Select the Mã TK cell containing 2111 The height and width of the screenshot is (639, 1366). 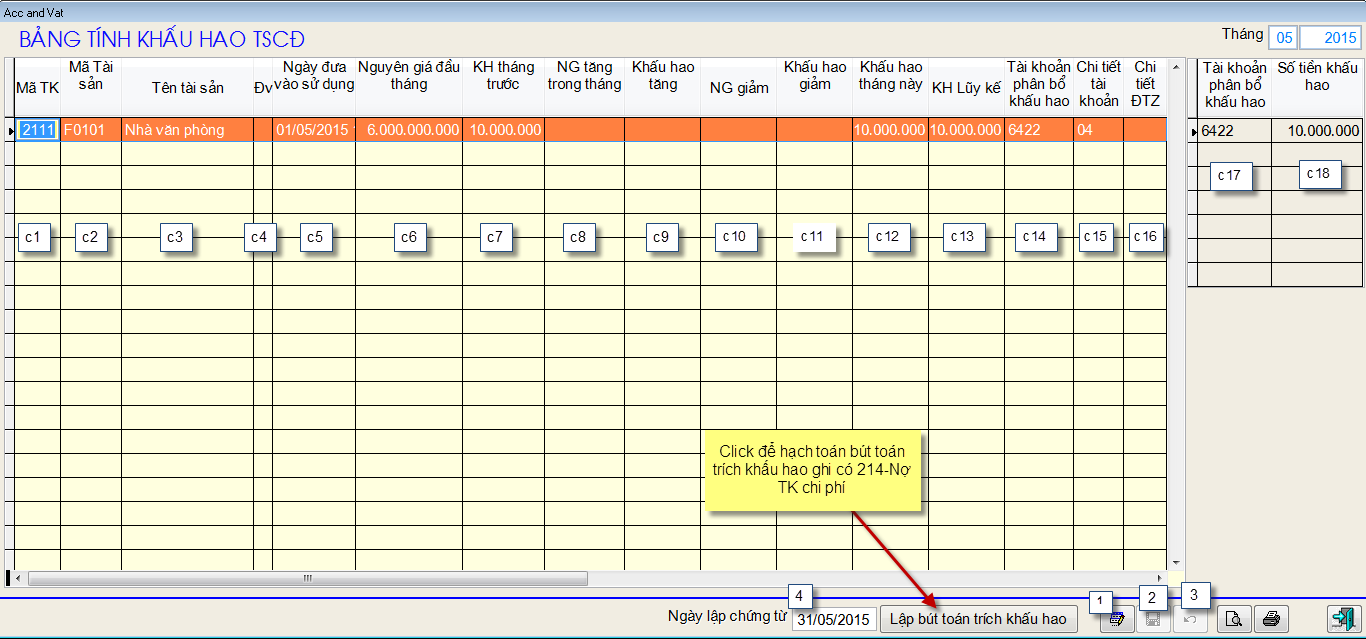39,131
